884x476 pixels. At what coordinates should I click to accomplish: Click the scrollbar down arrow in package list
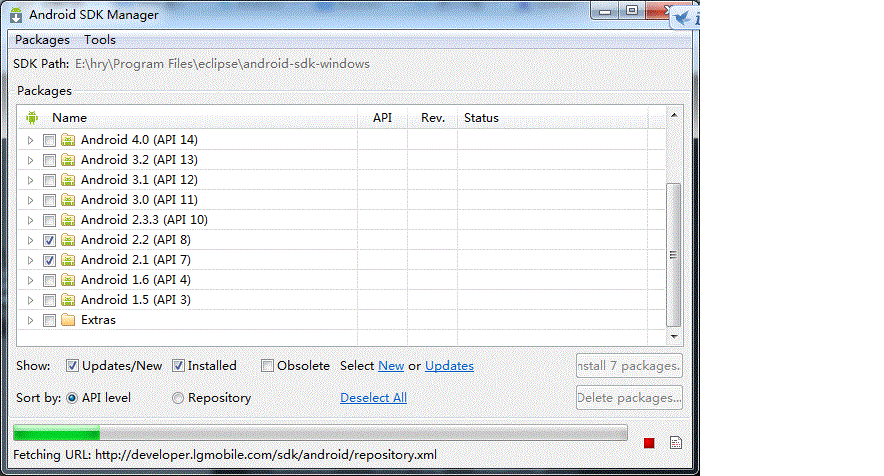coord(674,337)
